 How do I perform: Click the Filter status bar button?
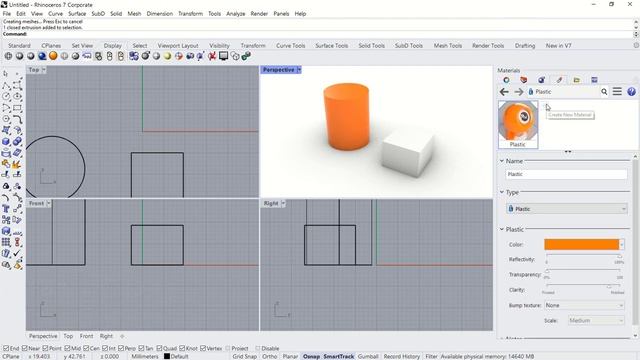coord(431,356)
